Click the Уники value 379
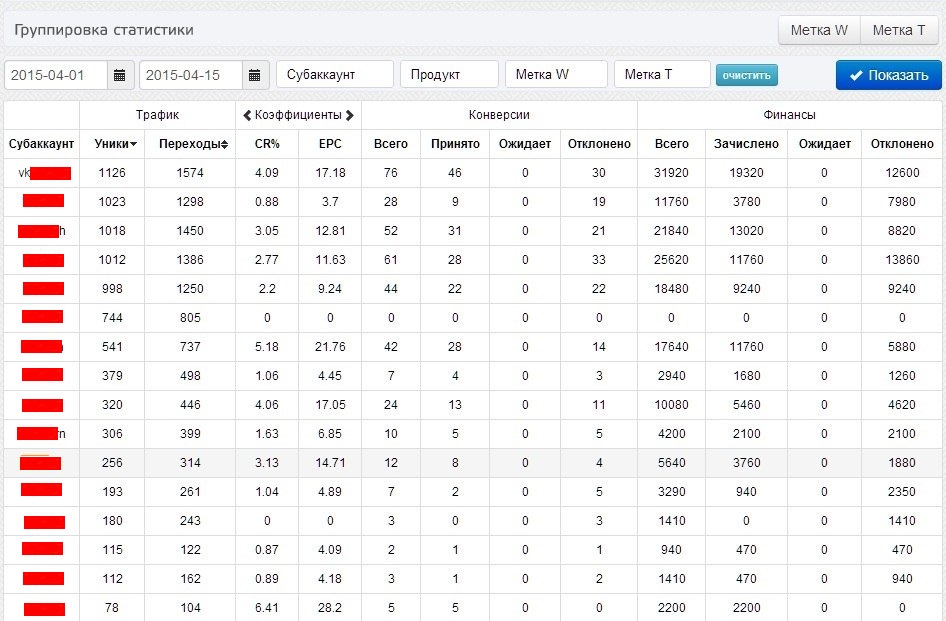Screen dimensions: 946x621 click(x=112, y=376)
